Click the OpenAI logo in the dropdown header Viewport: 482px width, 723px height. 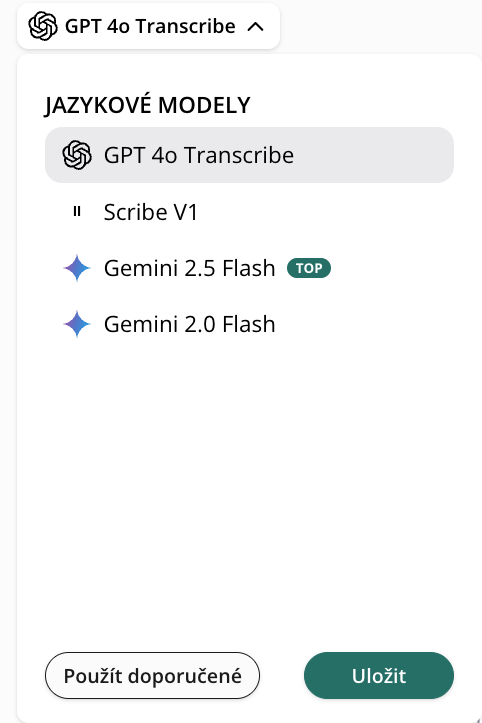tap(43, 26)
